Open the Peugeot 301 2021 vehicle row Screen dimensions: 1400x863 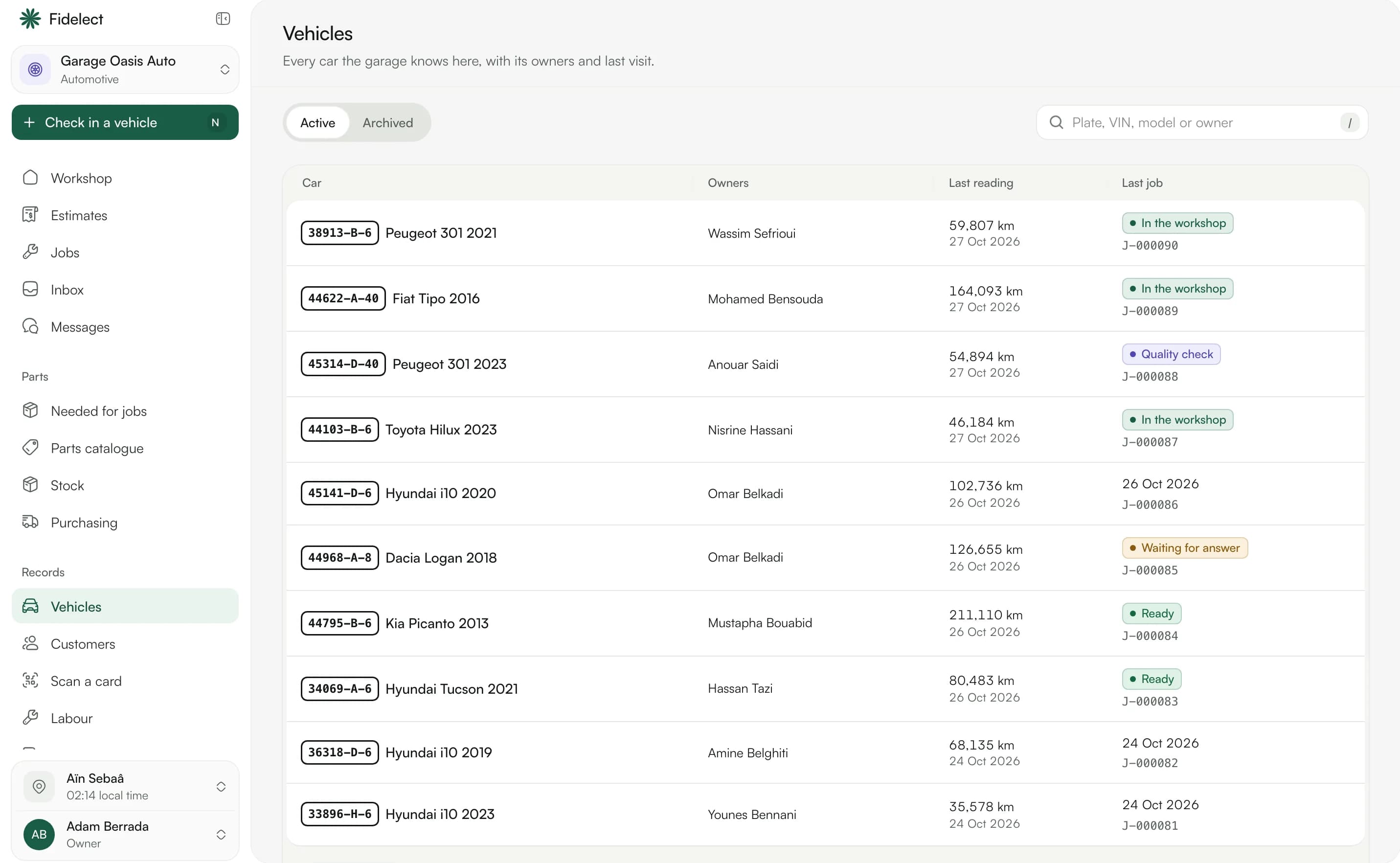(825, 233)
